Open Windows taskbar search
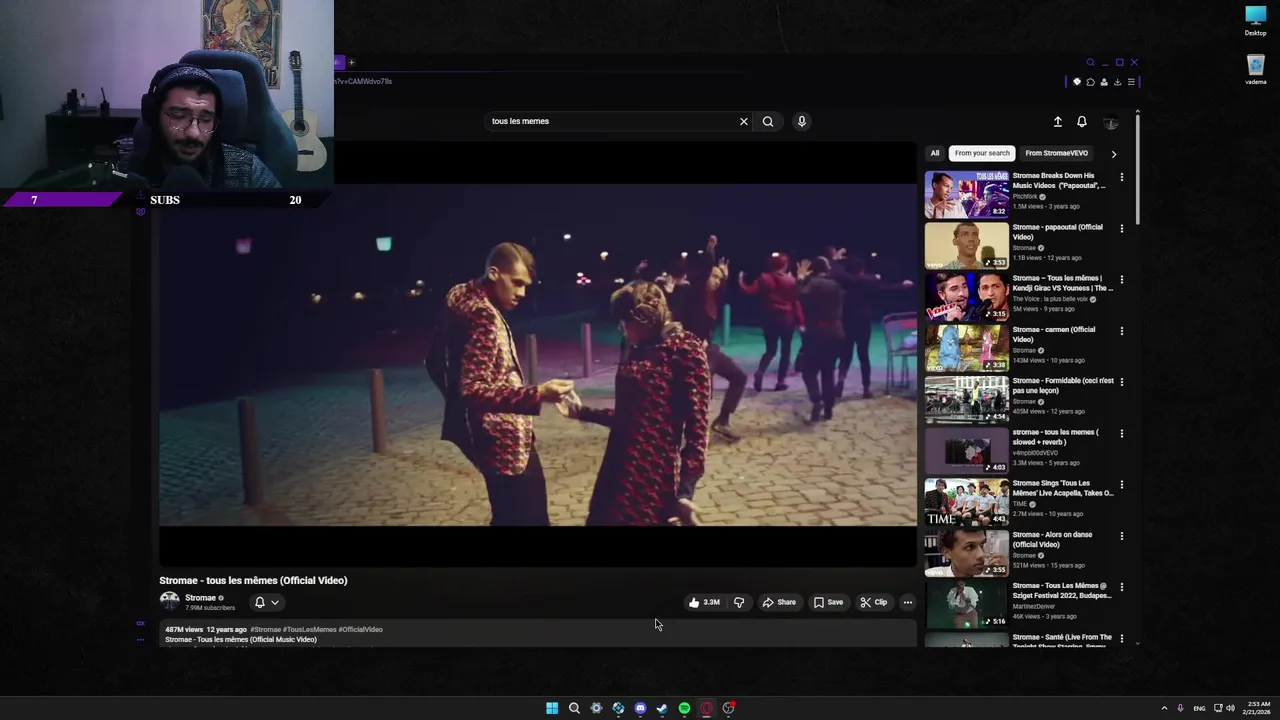The image size is (1280, 720). [x=574, y=708]
